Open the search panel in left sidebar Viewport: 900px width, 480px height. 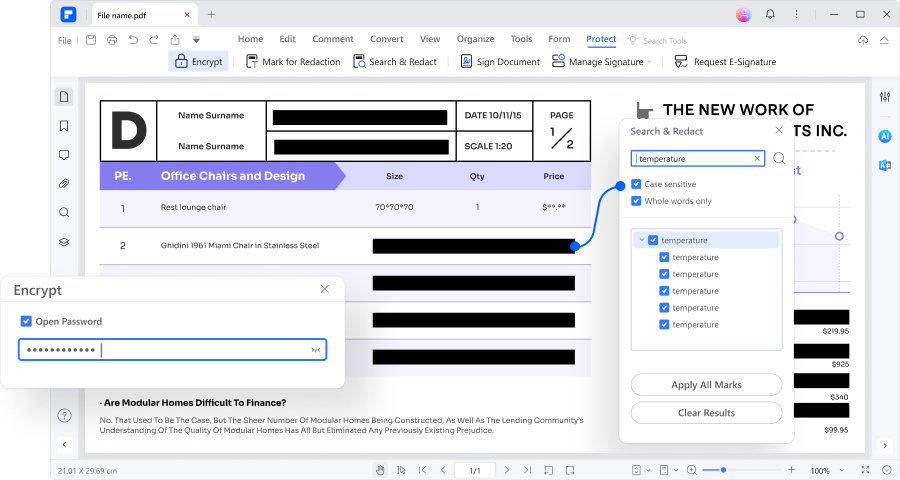64,212
